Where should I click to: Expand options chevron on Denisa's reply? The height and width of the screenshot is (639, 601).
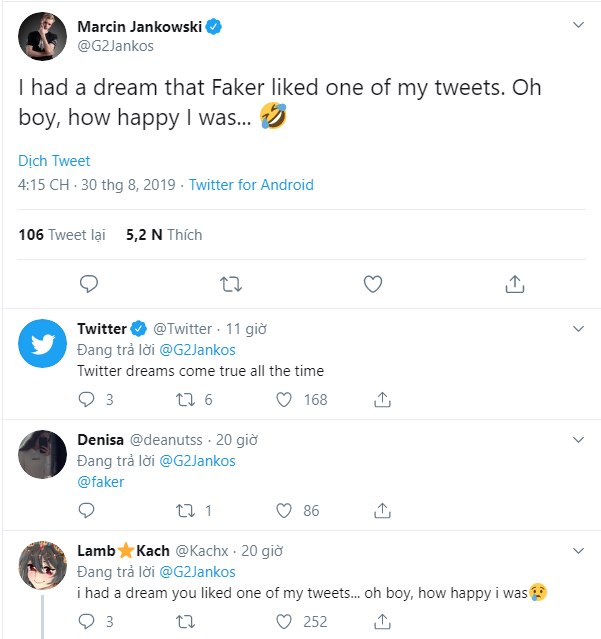pos(578,440)
